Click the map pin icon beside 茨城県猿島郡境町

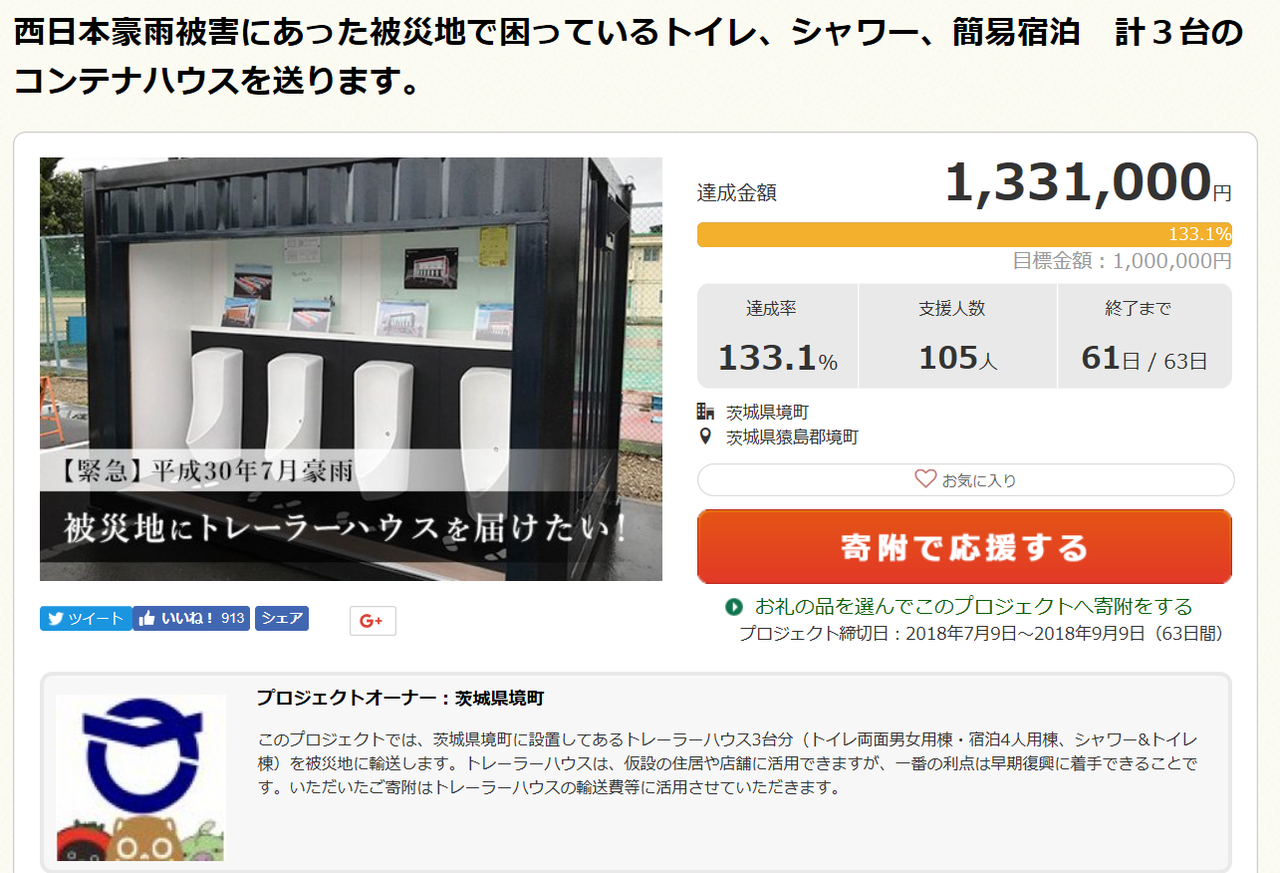point(706,437)
